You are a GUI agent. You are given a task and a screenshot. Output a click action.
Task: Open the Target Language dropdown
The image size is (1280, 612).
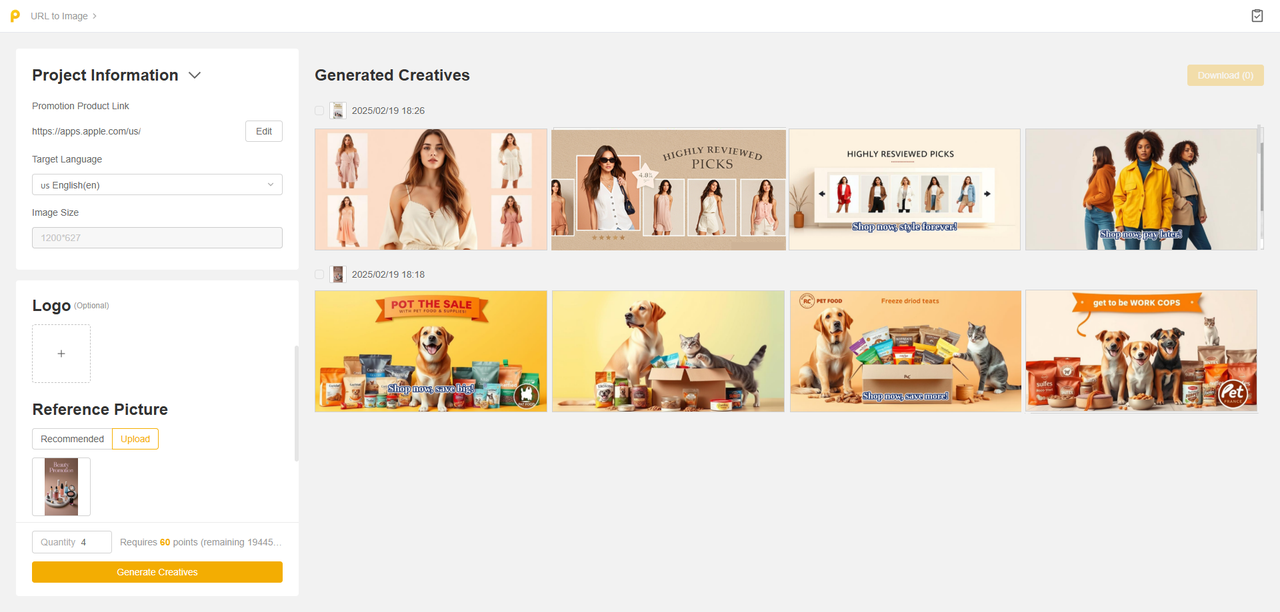(157, 185)
